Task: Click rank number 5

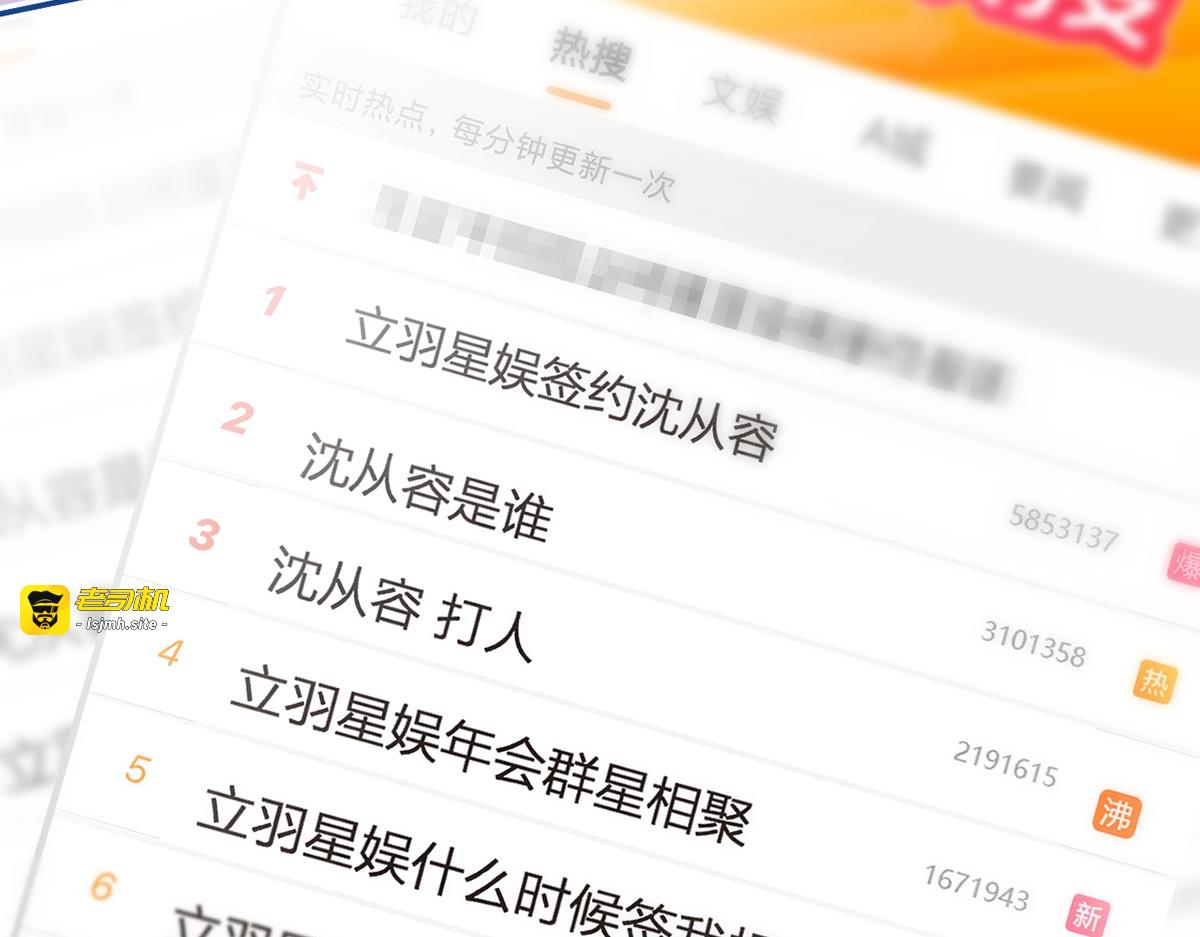Action: [x=137, y=769]
